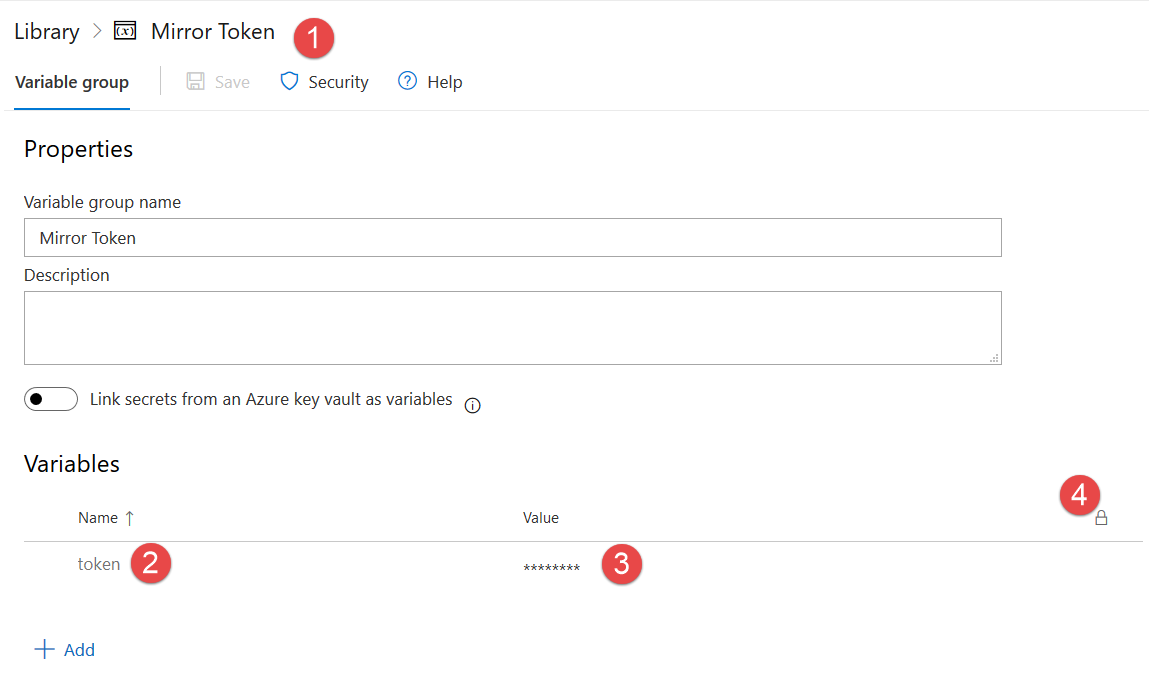Click the Description text area

click(512, 327)
